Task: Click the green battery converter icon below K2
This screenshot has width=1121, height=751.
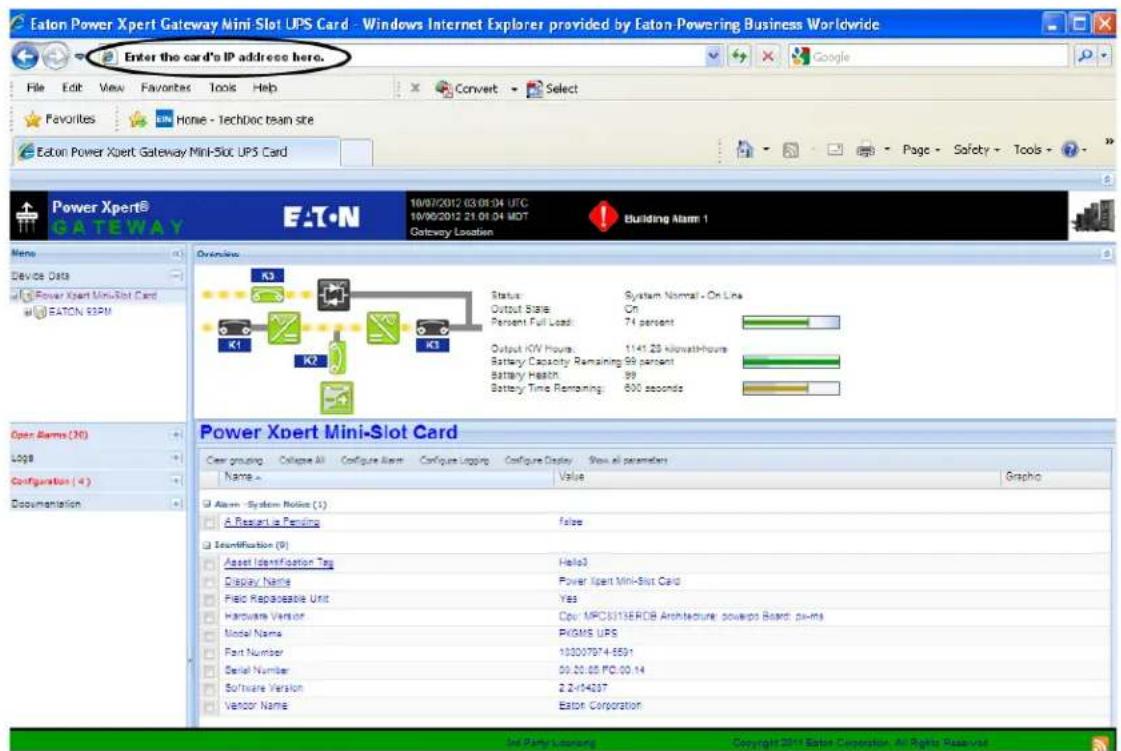Action: (336, 398)
